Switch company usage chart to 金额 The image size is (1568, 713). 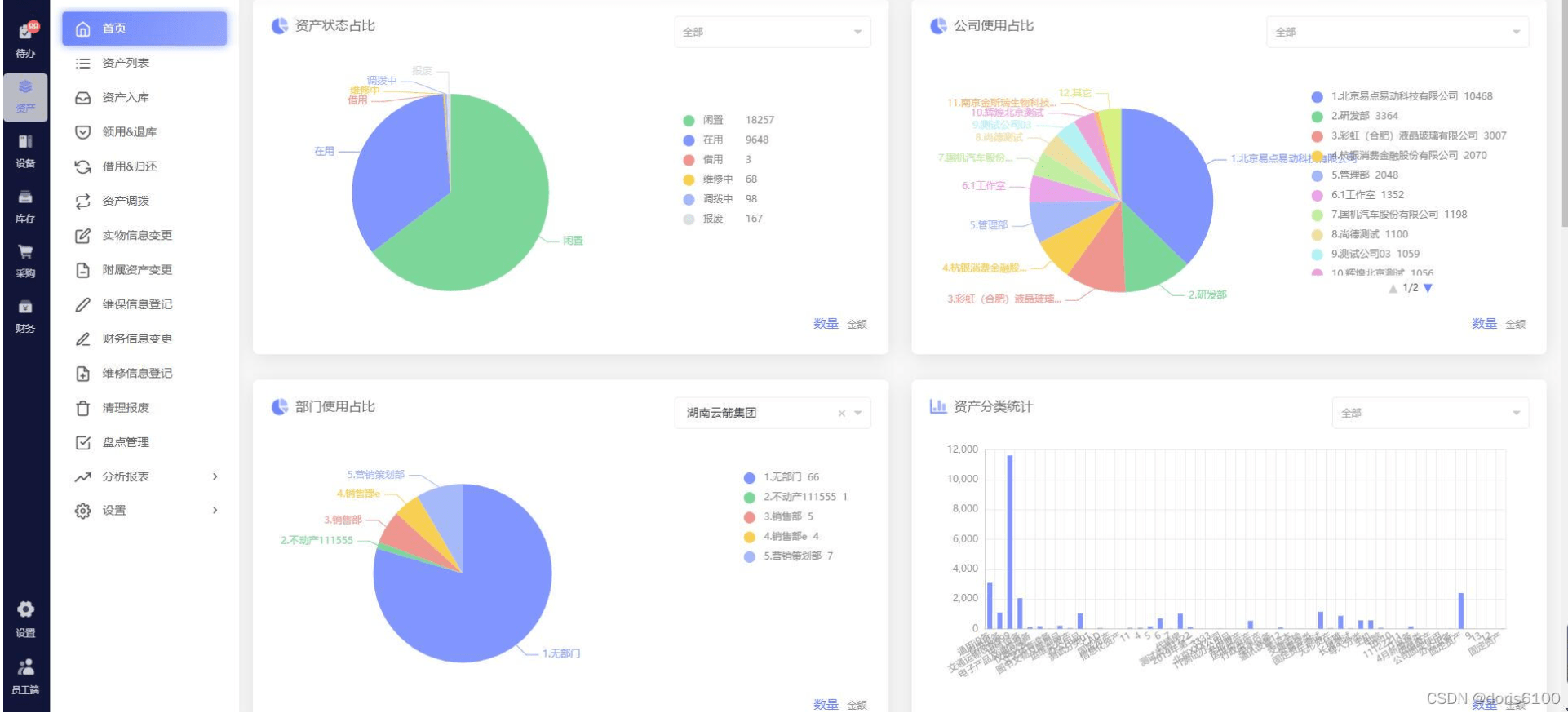[1515, 325]
